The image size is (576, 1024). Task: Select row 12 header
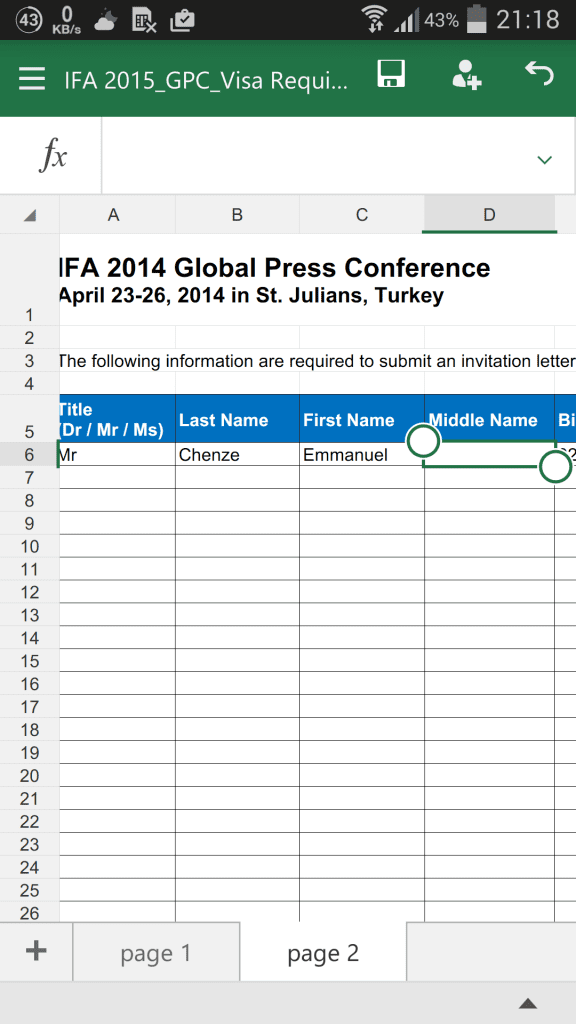[x=29, y=592]
